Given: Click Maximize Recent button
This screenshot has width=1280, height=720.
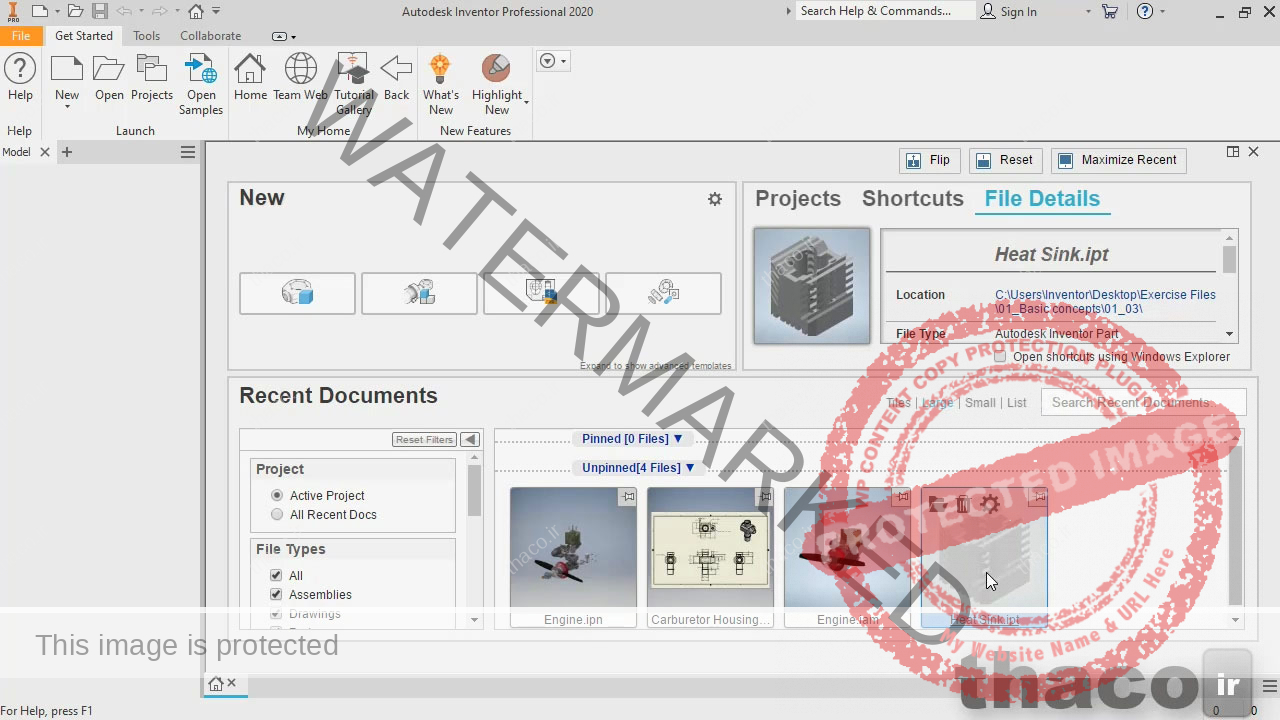Looking at the screenshot, I should [1119, 160].
